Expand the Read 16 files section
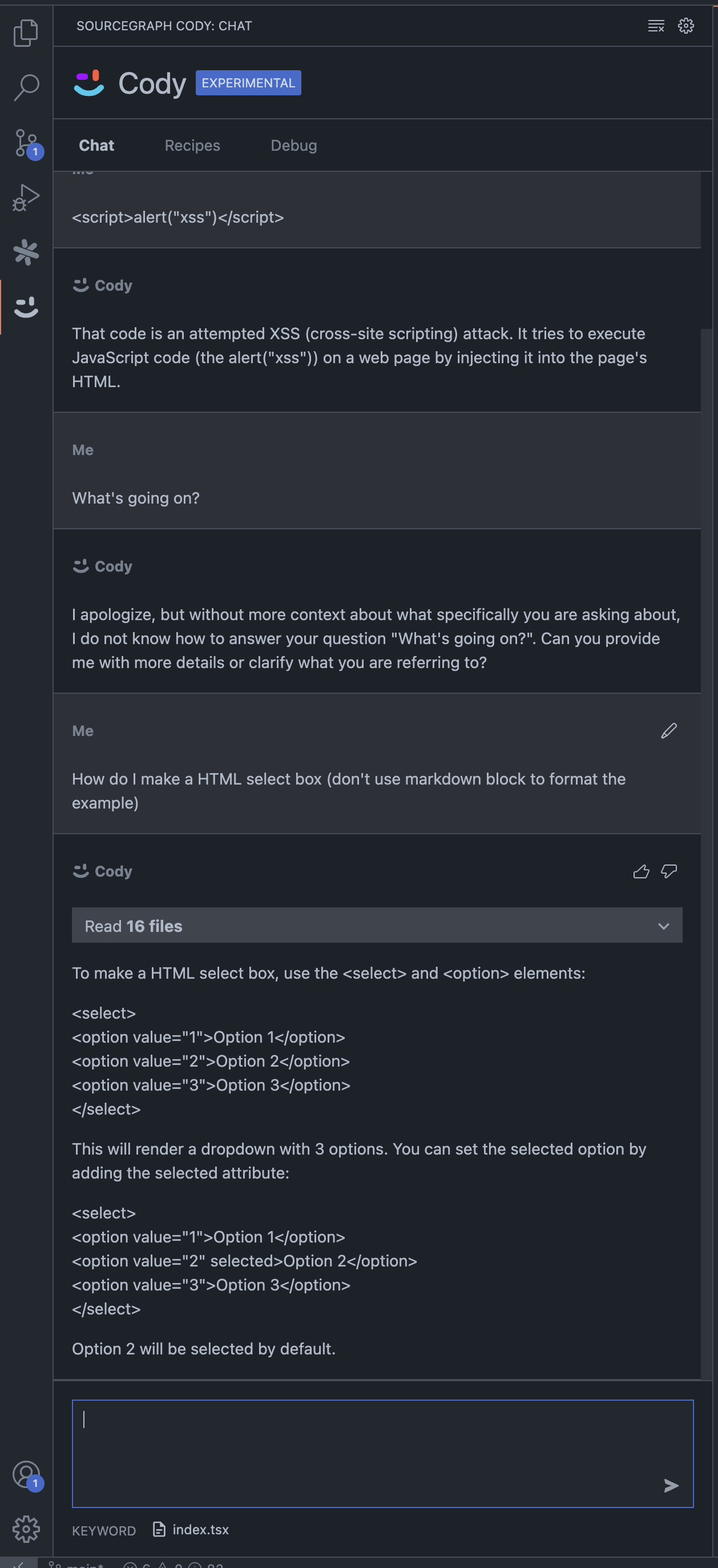Viewport: 718px width, 1568px height. [133, 926]
